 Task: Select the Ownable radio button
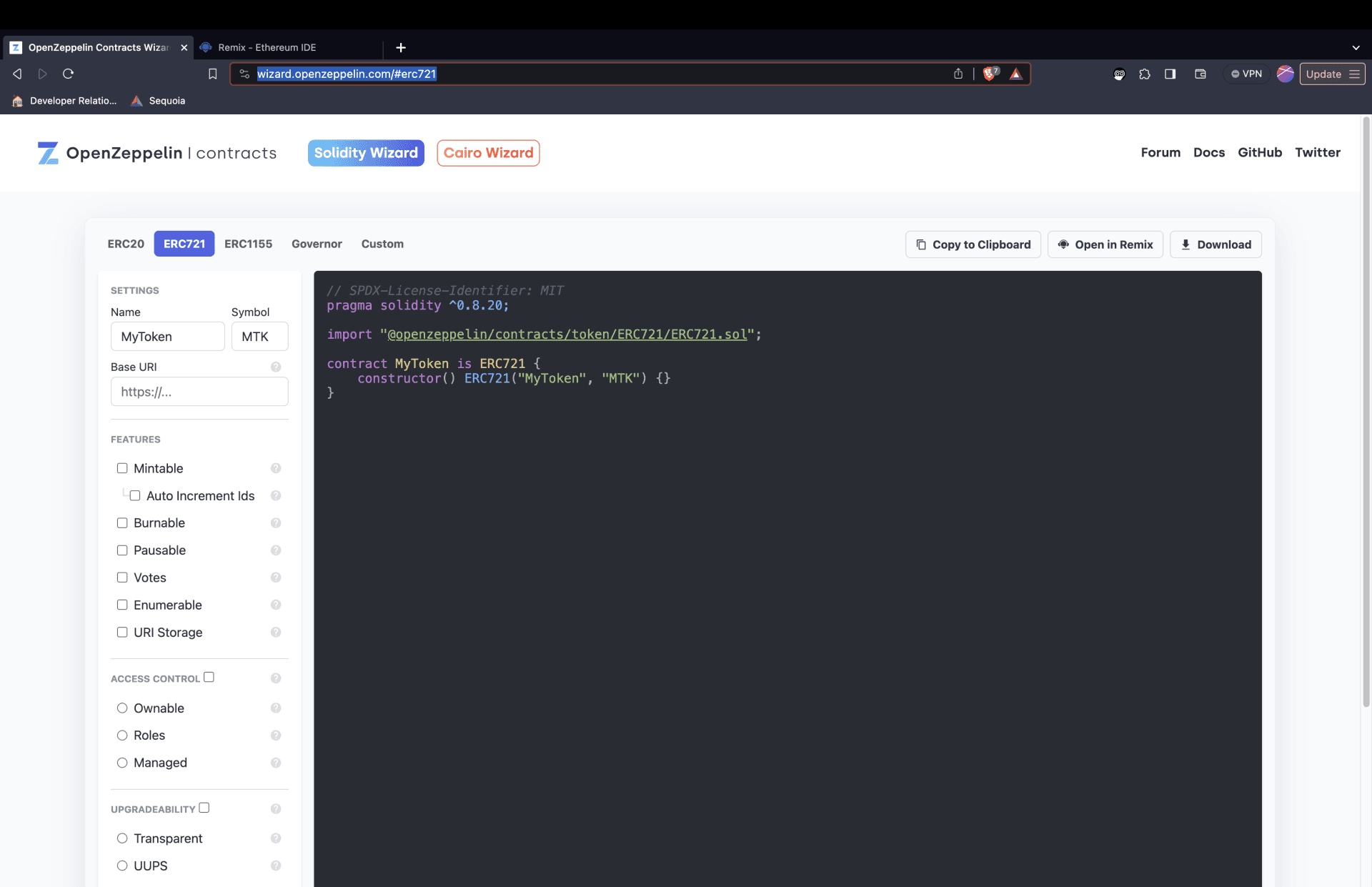[122, 708]
